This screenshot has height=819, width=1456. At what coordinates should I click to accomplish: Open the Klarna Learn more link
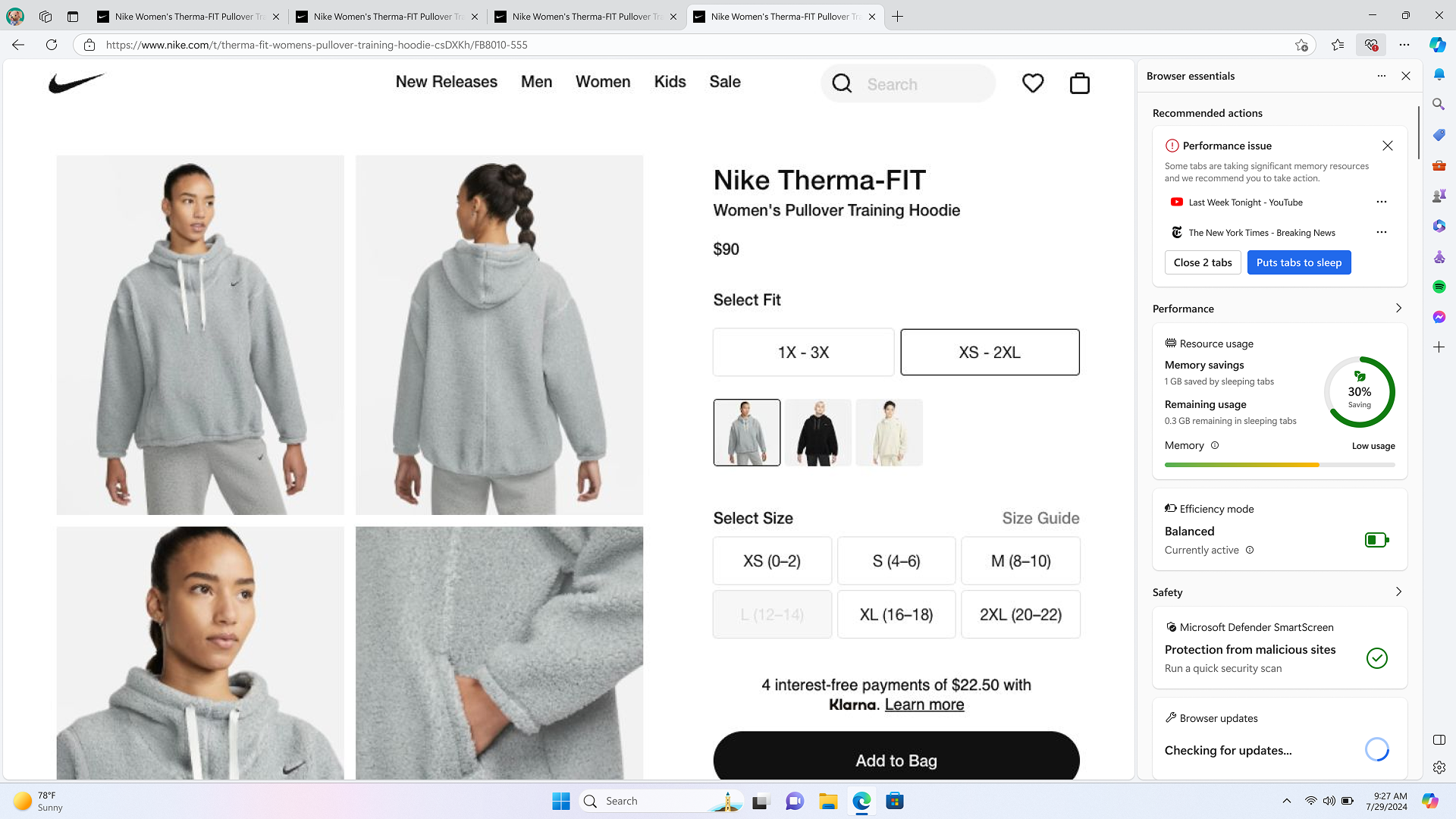(x=924, y=704)
